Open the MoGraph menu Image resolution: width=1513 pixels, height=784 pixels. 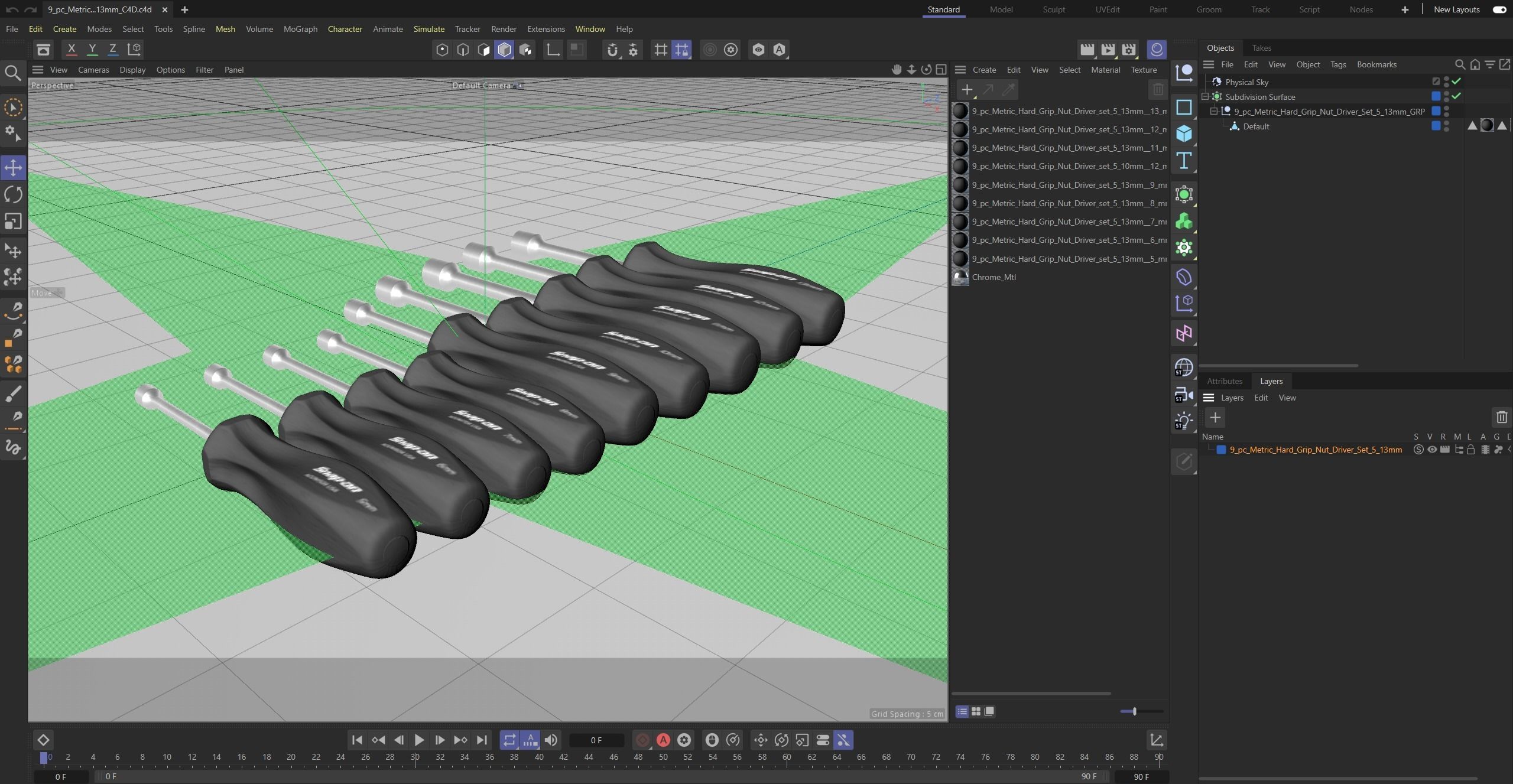(300, 29)
